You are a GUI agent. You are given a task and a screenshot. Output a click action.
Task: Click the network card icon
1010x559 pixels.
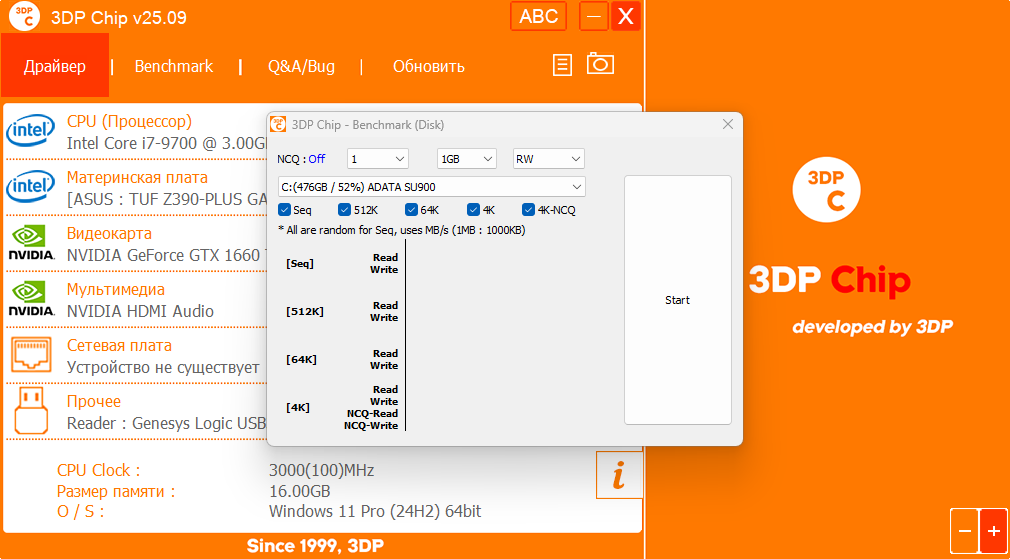(x=31, y=355)
